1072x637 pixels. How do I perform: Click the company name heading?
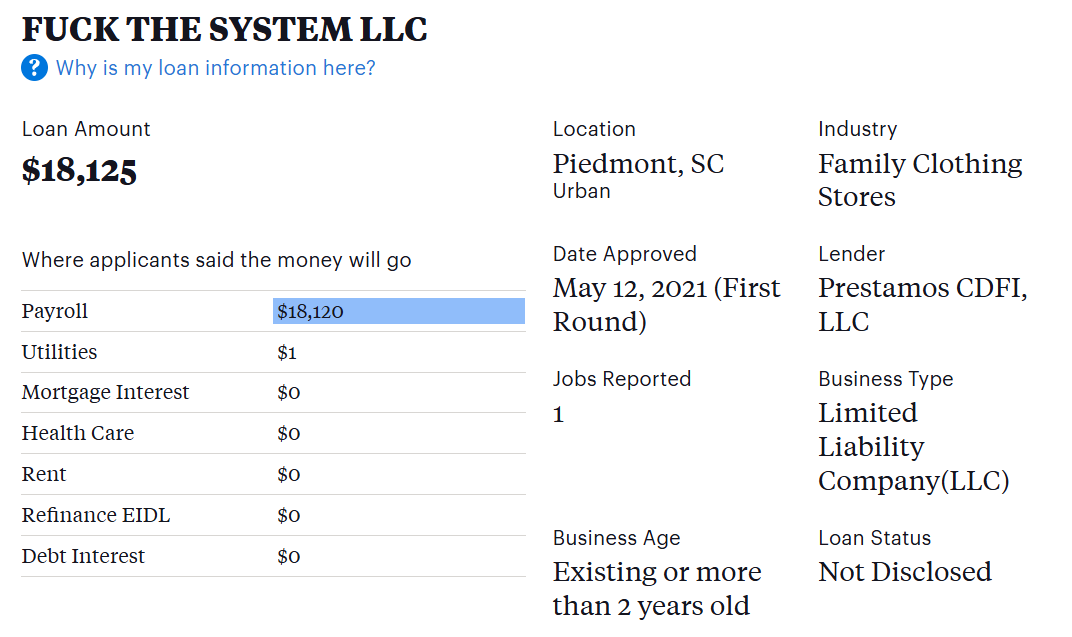tap(224, 30)
